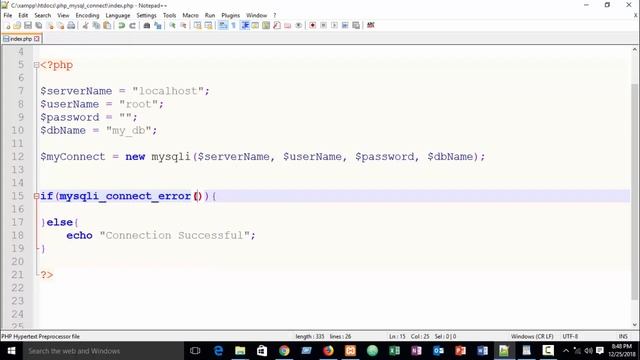Toggle INS insert mode in status bar

point(623,337)
